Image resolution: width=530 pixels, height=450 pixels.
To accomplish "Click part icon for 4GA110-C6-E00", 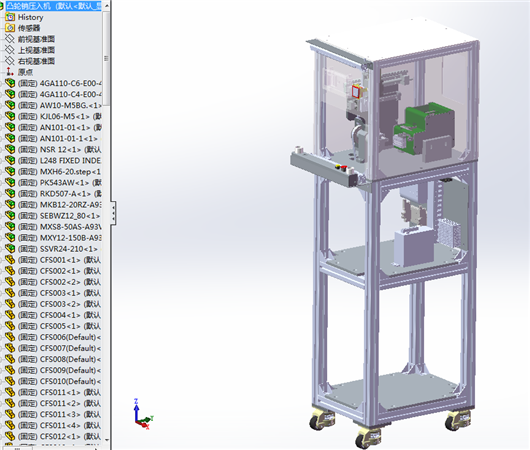I will [10, 83].
